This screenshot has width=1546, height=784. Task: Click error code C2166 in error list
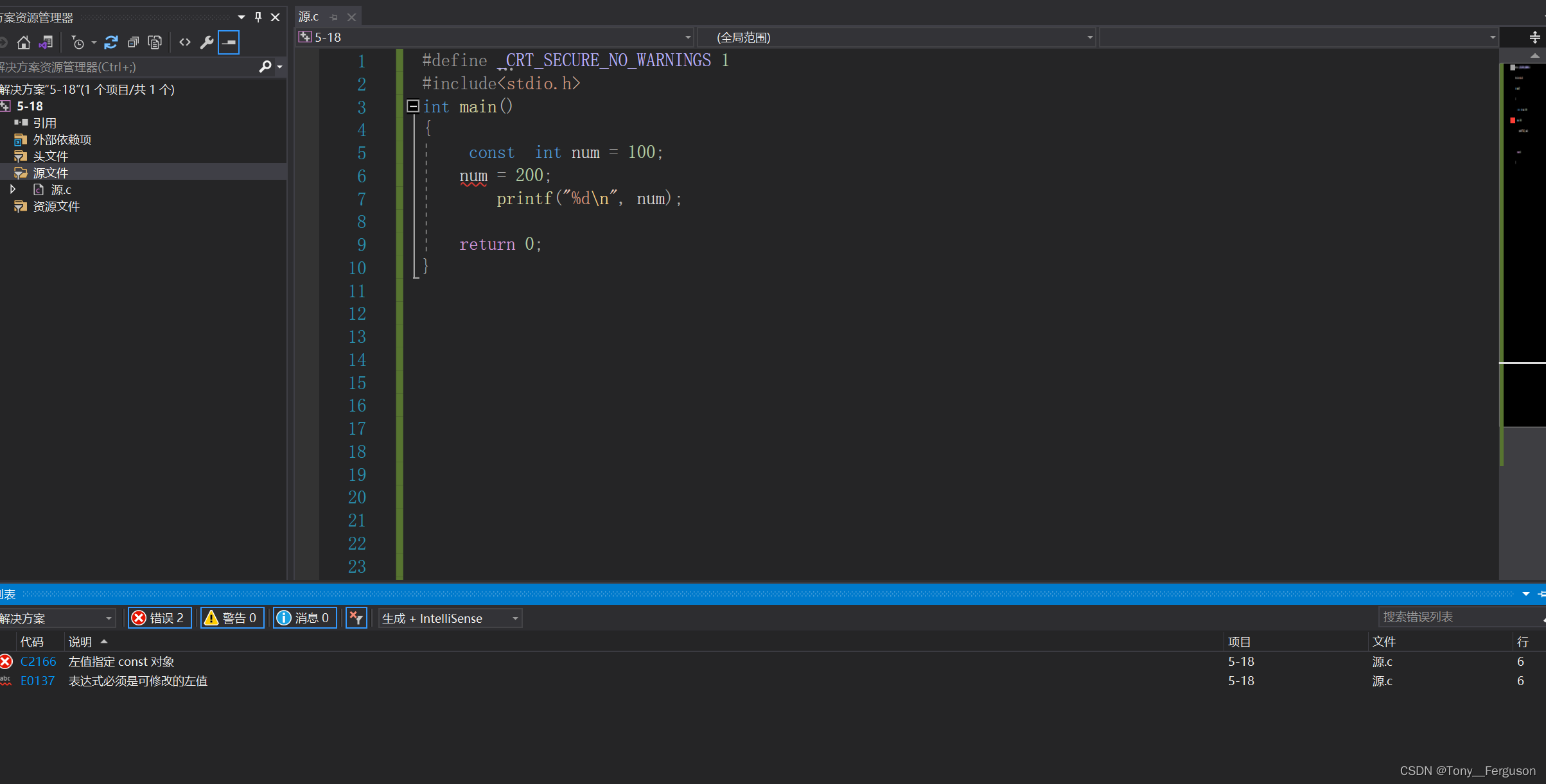35,661
